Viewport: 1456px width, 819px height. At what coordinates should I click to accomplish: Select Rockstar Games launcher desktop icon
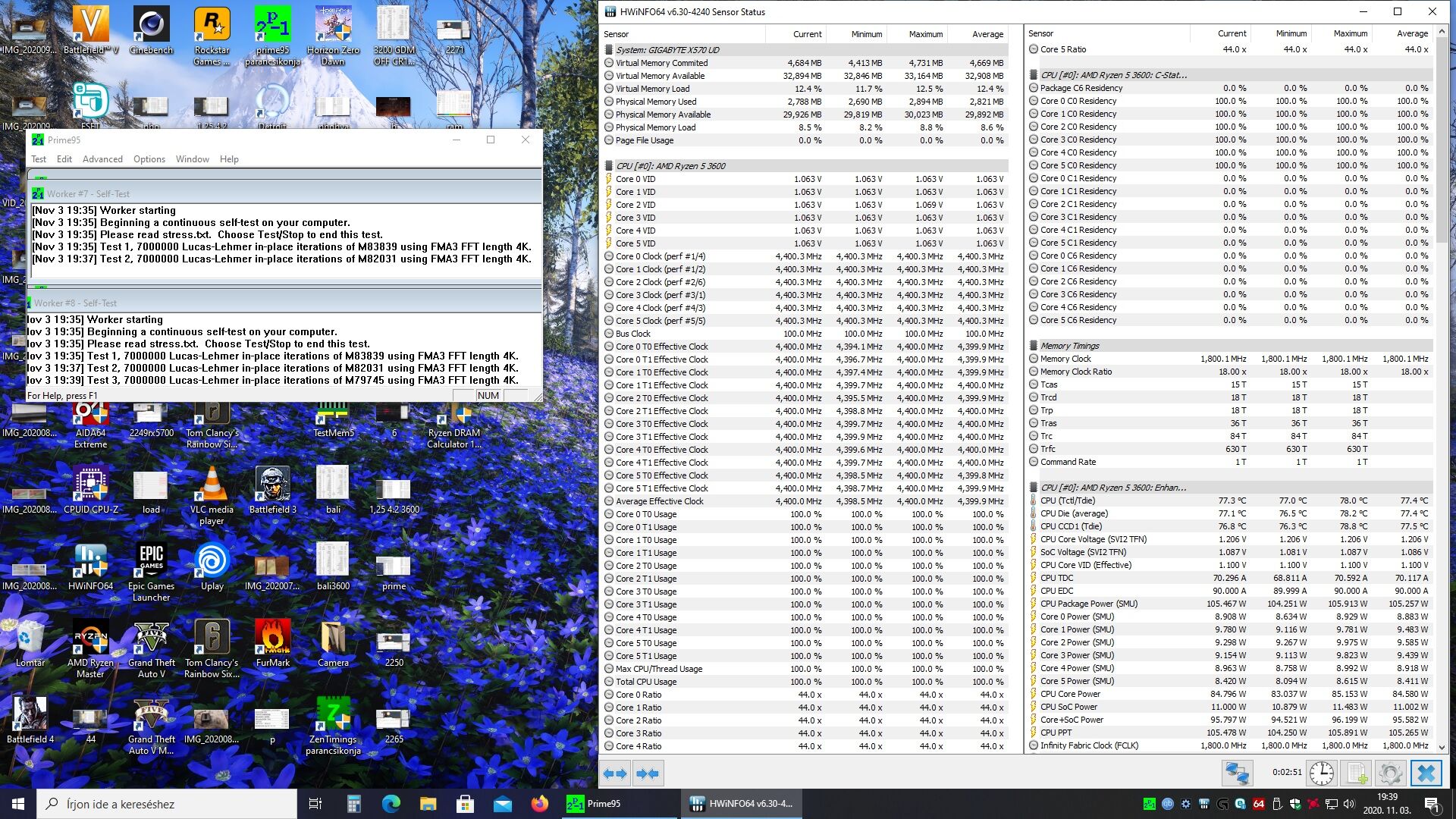tap(212, 36)
